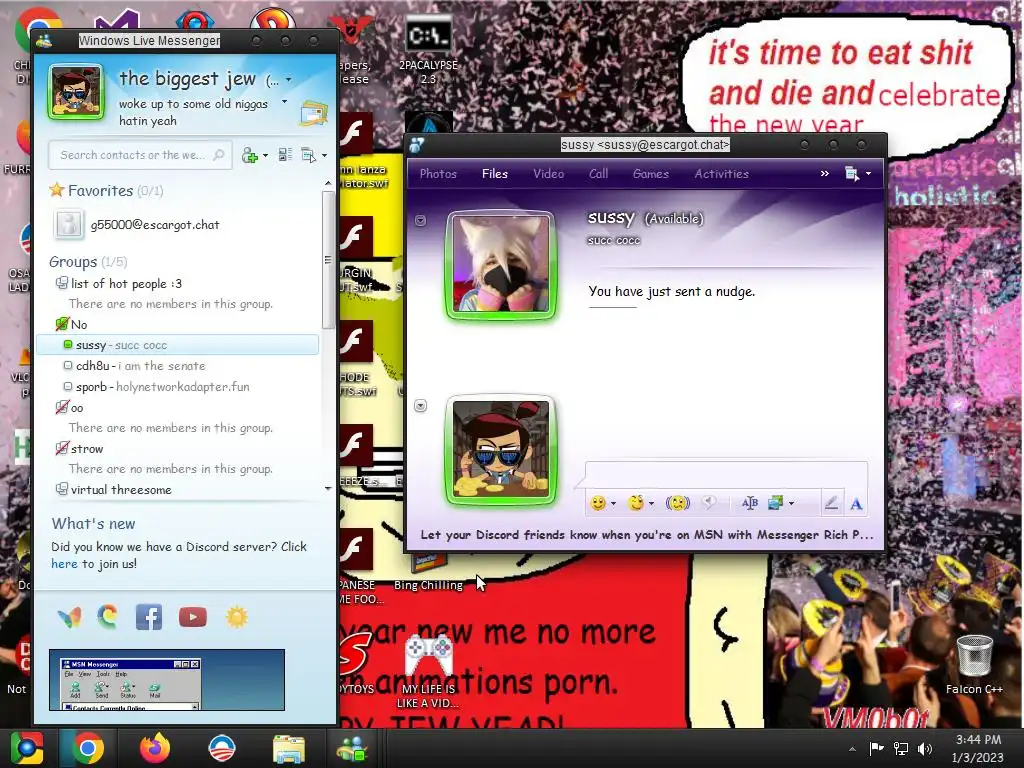Select the smiley emoticon button

pos(597,503)
